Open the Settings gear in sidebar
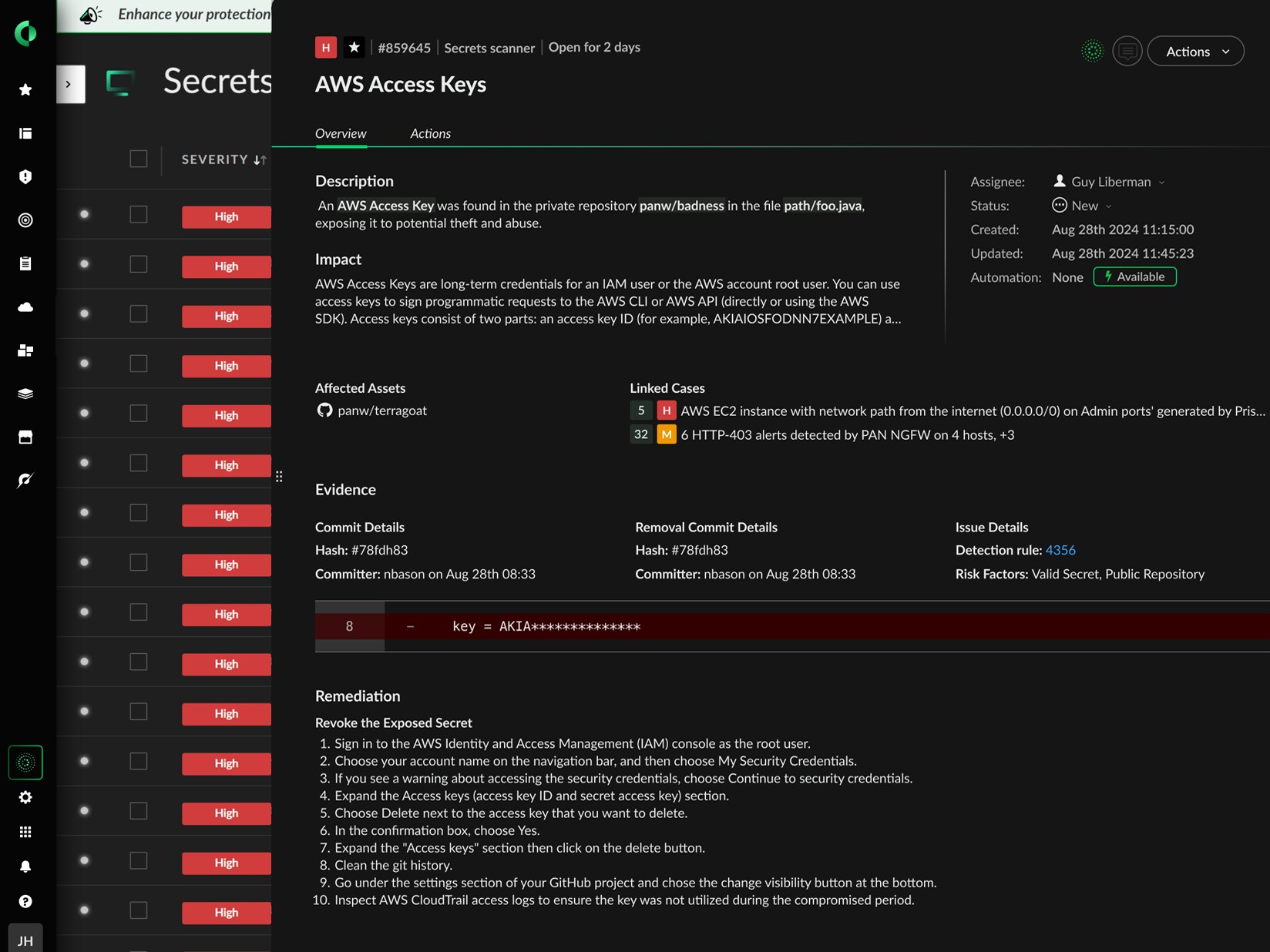This screenshot has height=952, width=1270. click(25, 797)
